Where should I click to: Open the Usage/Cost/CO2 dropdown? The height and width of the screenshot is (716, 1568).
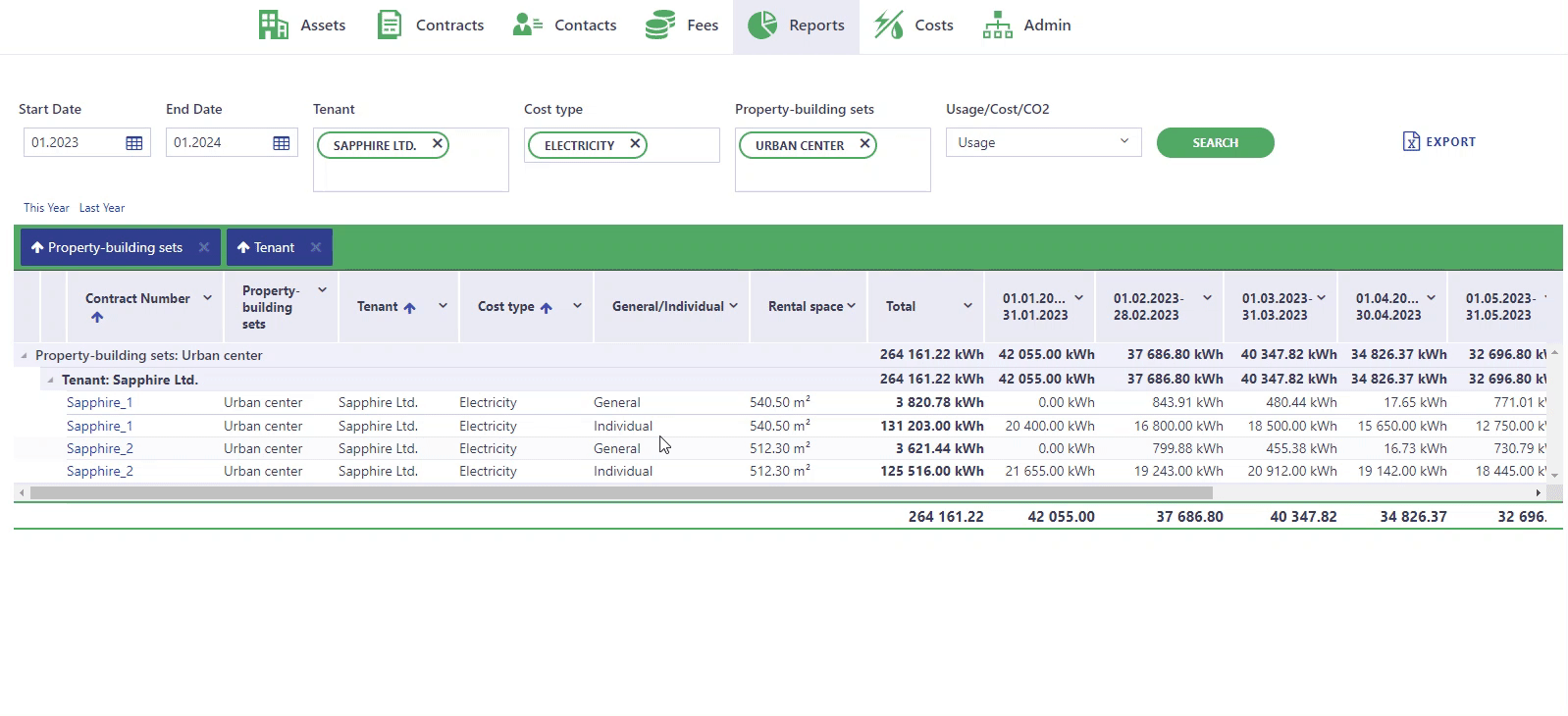tap(1043, 142)
